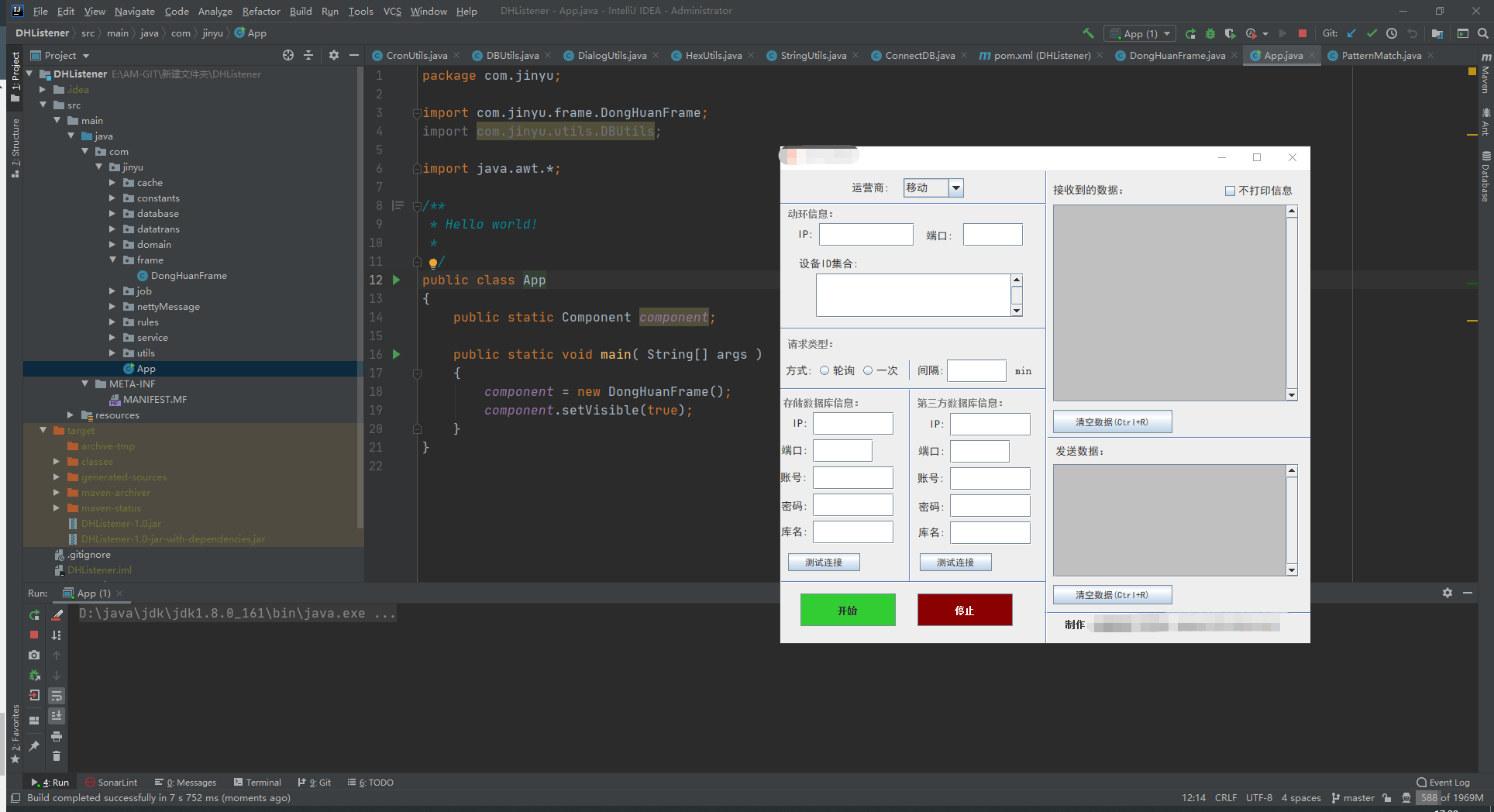1494x812 pixels.
Task: Click the red 停止 button
Action: click(965, 610)
